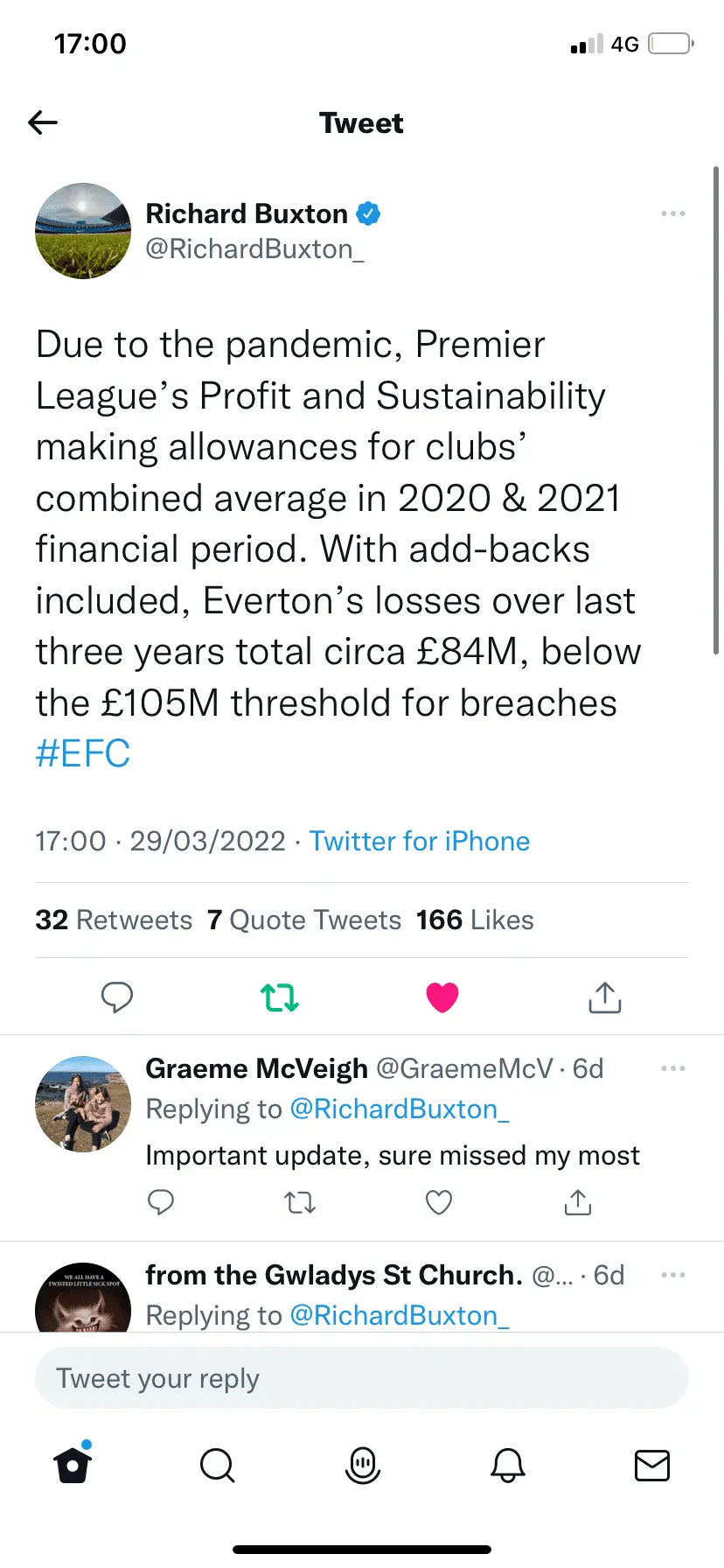Open the #EFC hashtag
Screen dimensions: 724x1568
pyautogui.click(x=83, y=753)
